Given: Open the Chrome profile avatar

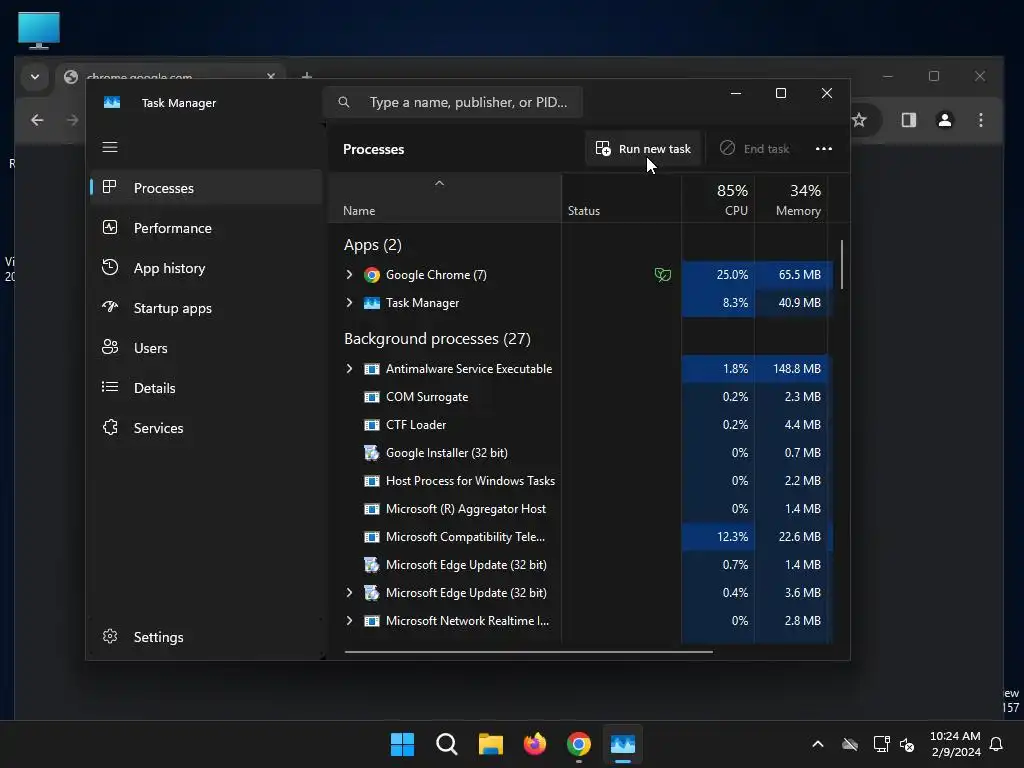Looking at the screenshot, I should tap(945, 120).
